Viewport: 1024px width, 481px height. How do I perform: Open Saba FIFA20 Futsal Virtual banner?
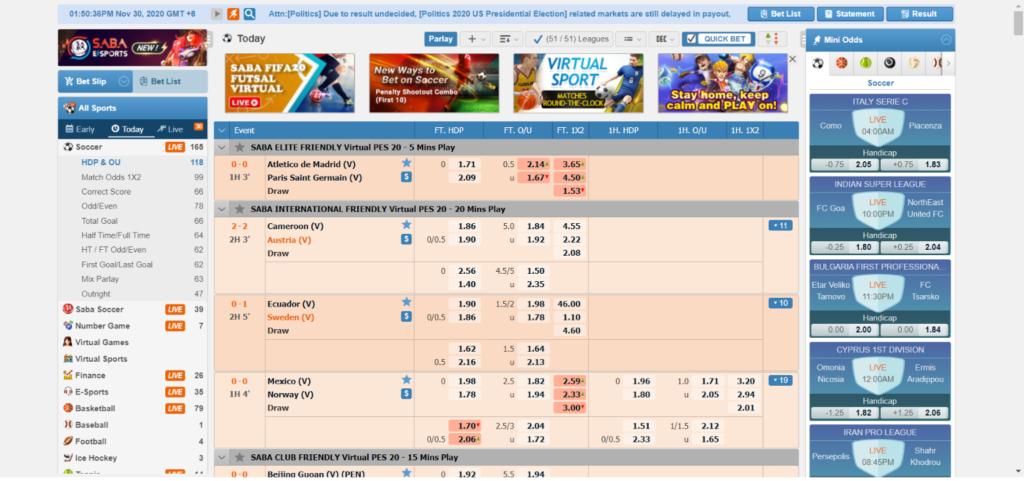pos(289,83)
